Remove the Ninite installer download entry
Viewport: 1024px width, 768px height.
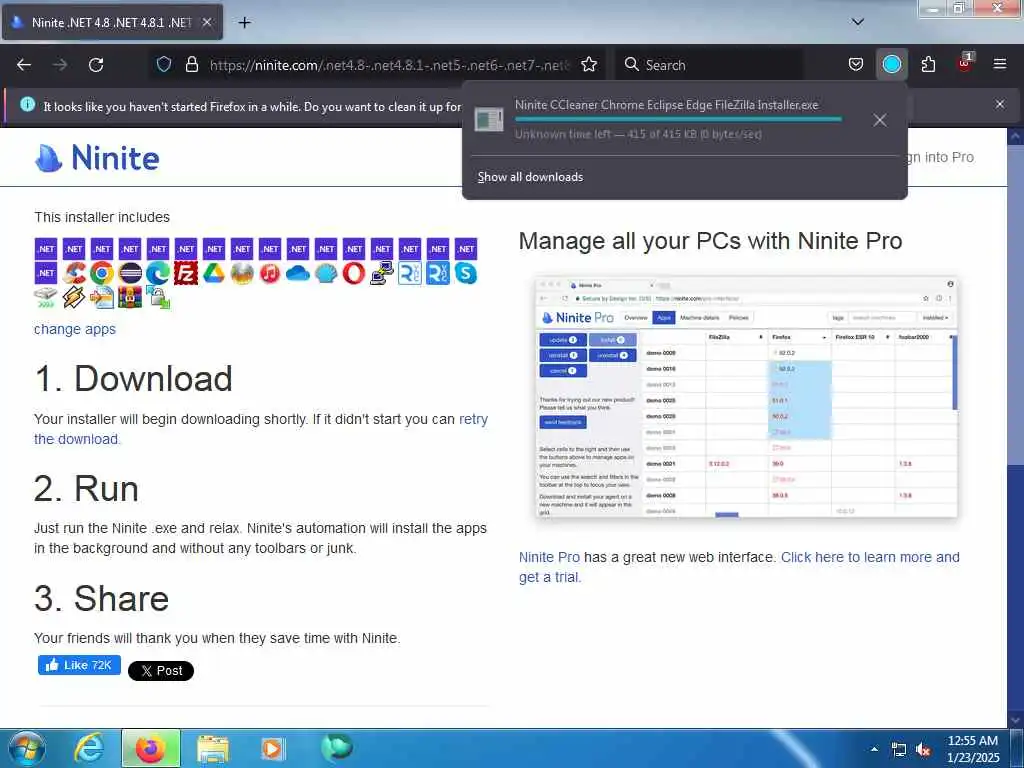(880, 120)
